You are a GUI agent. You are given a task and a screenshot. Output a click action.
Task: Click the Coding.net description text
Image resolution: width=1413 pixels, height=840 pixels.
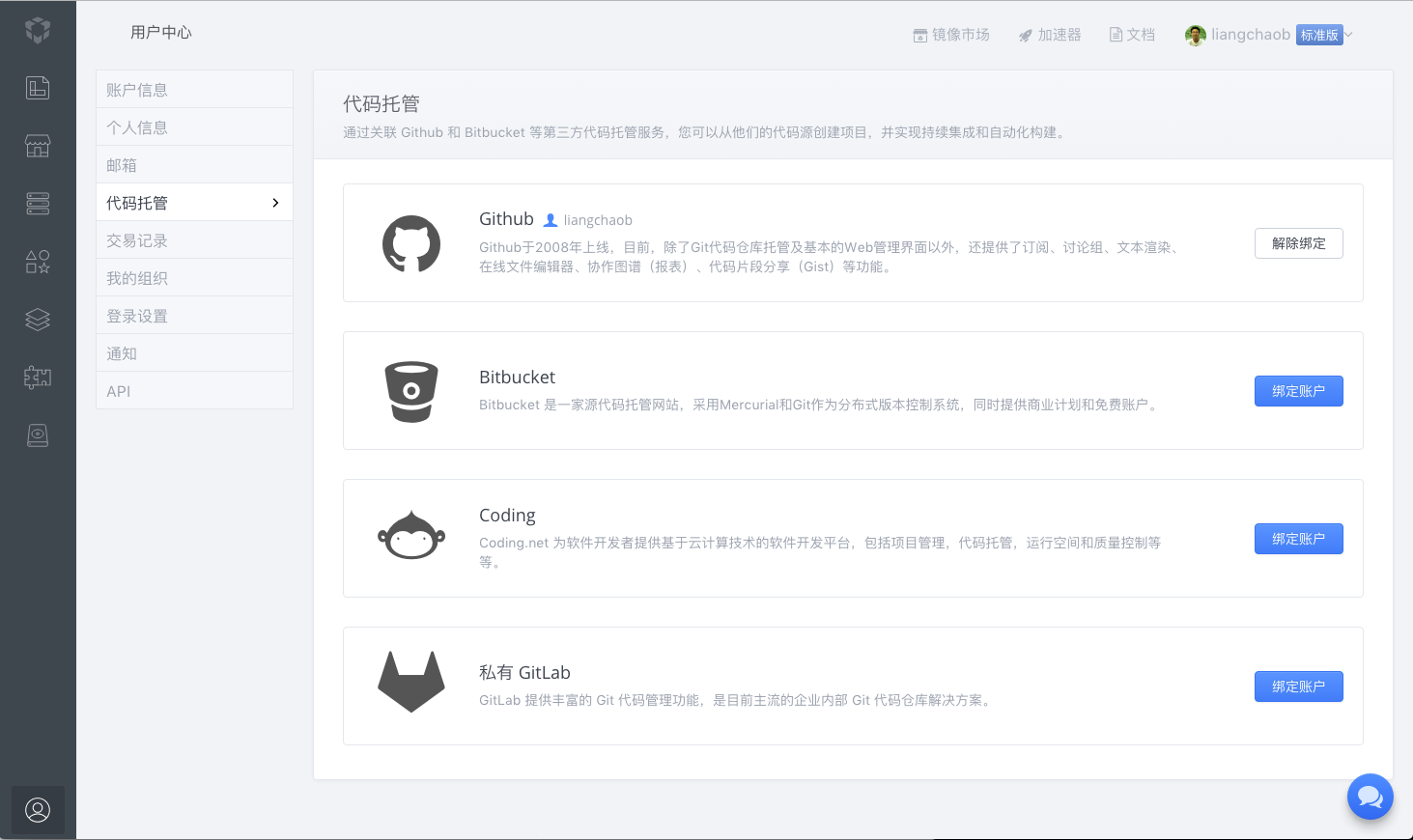click(x=820, y=552)
